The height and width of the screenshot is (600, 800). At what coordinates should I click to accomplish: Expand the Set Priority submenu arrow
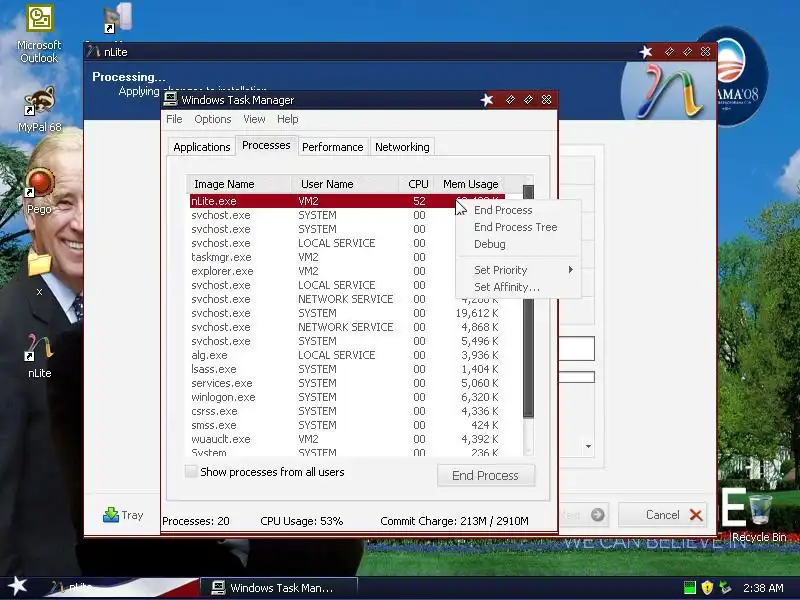click(570, 269)
